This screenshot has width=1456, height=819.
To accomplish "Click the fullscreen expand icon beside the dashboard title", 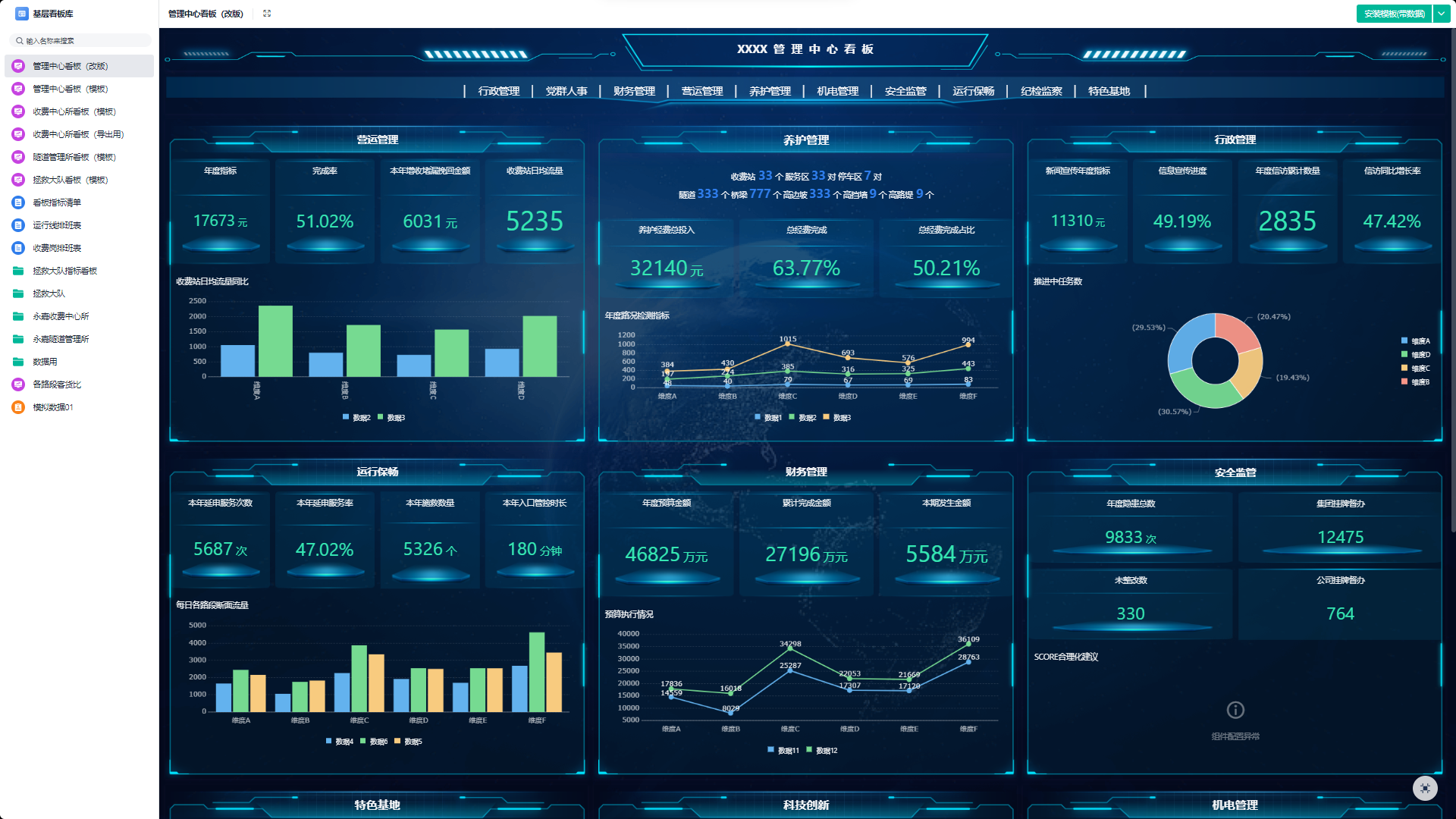I will (267, 14).
